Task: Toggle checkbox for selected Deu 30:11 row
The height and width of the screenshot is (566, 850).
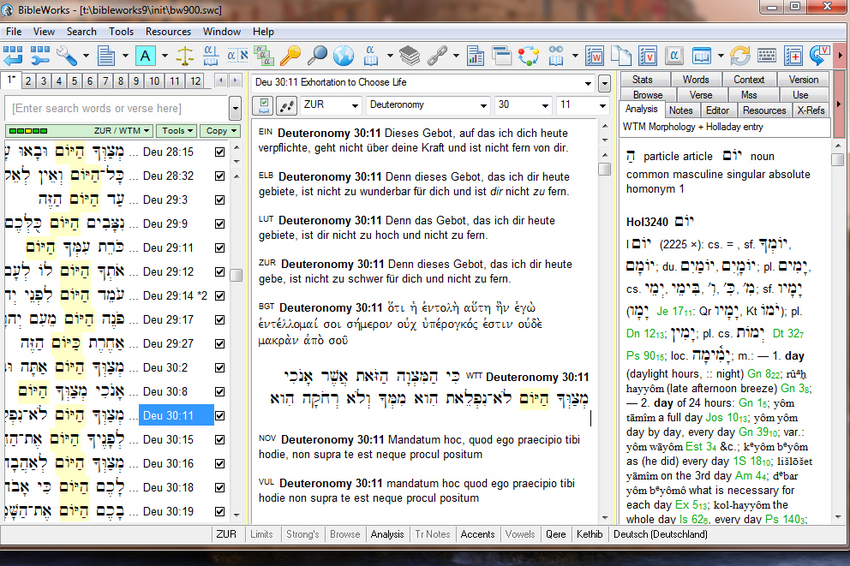Action: click(220, 415)
